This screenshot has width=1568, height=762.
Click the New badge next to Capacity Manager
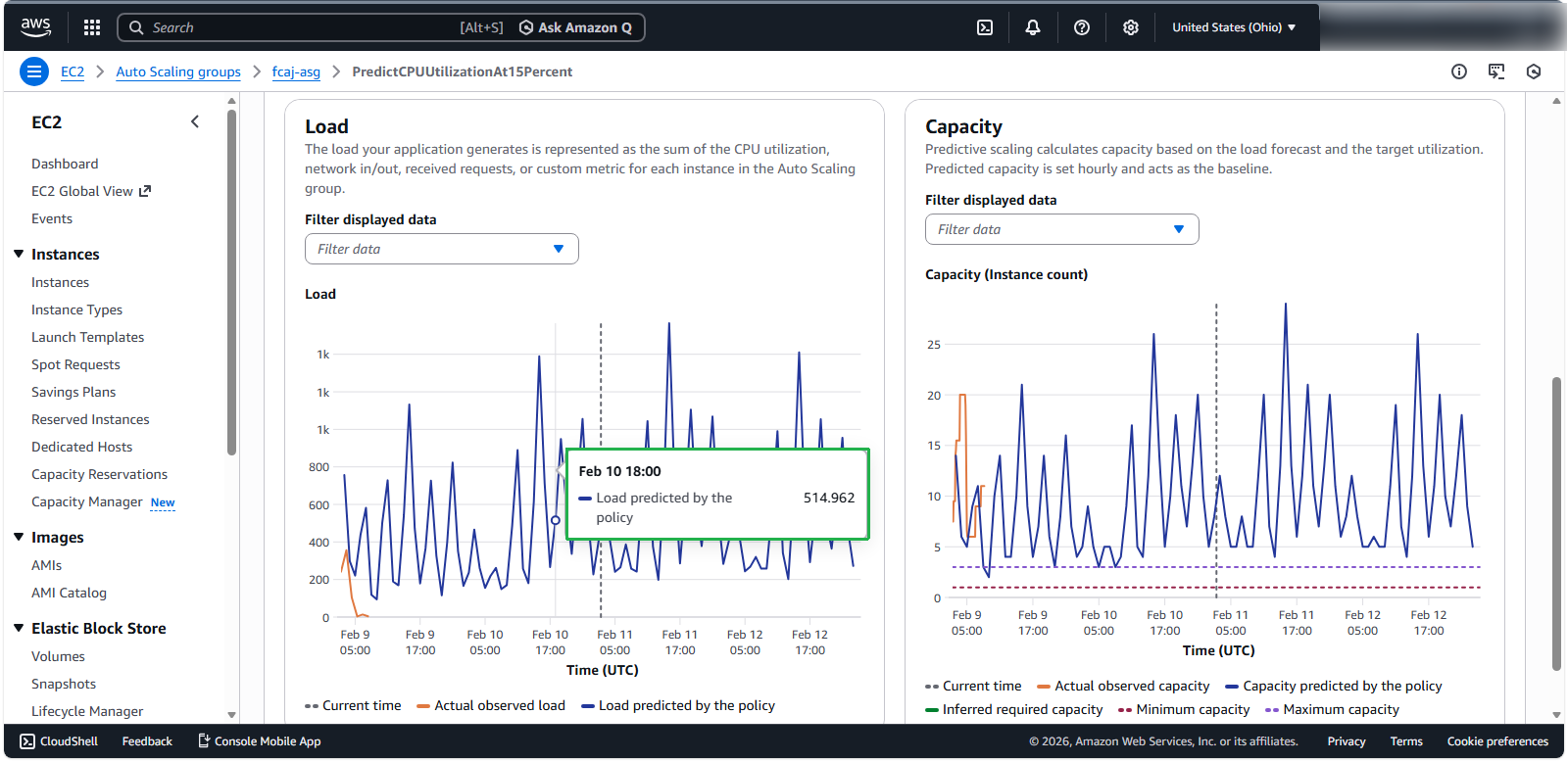coord(163,502)
